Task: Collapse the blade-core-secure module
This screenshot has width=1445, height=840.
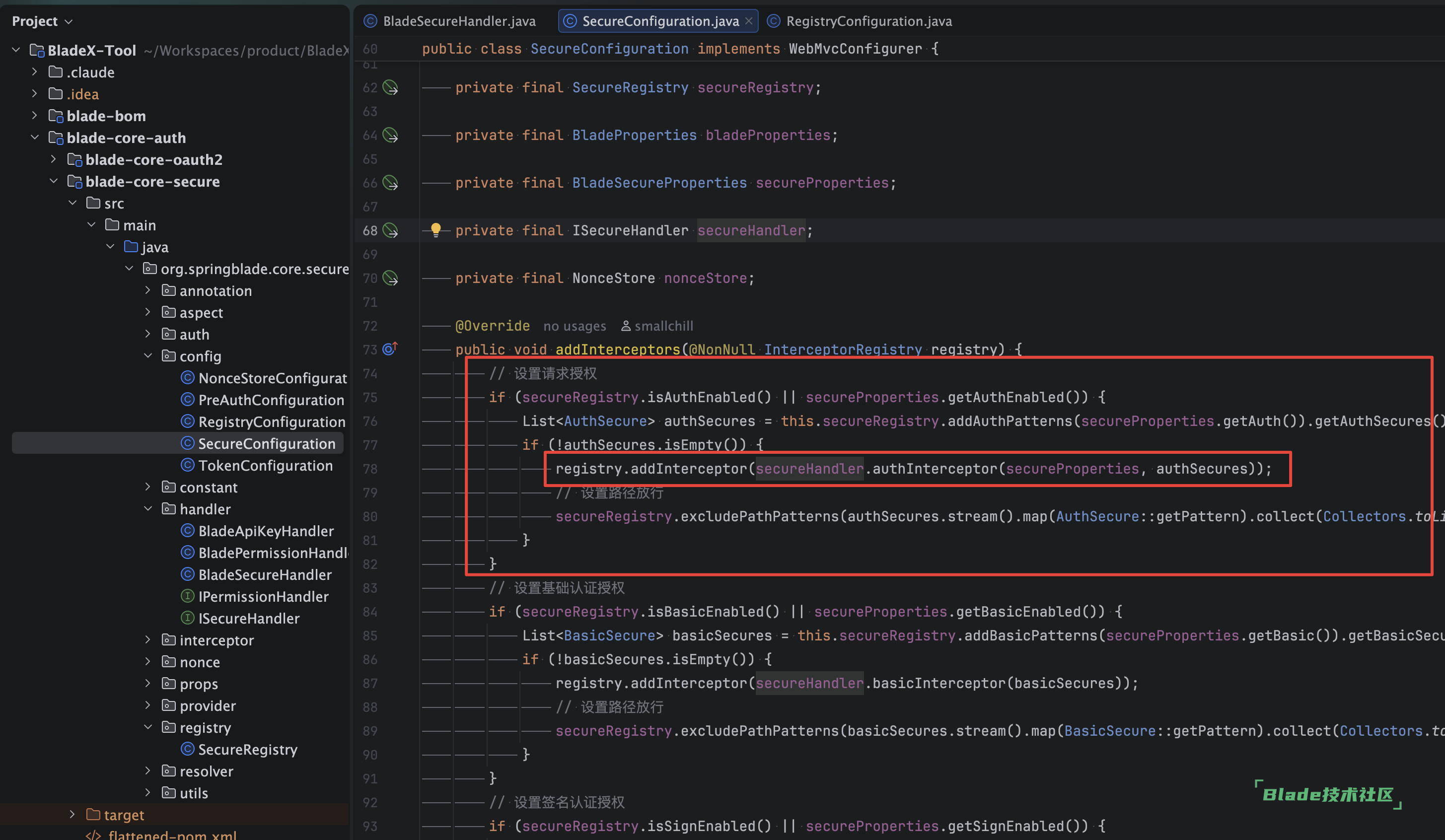Action: coord(54,181)
